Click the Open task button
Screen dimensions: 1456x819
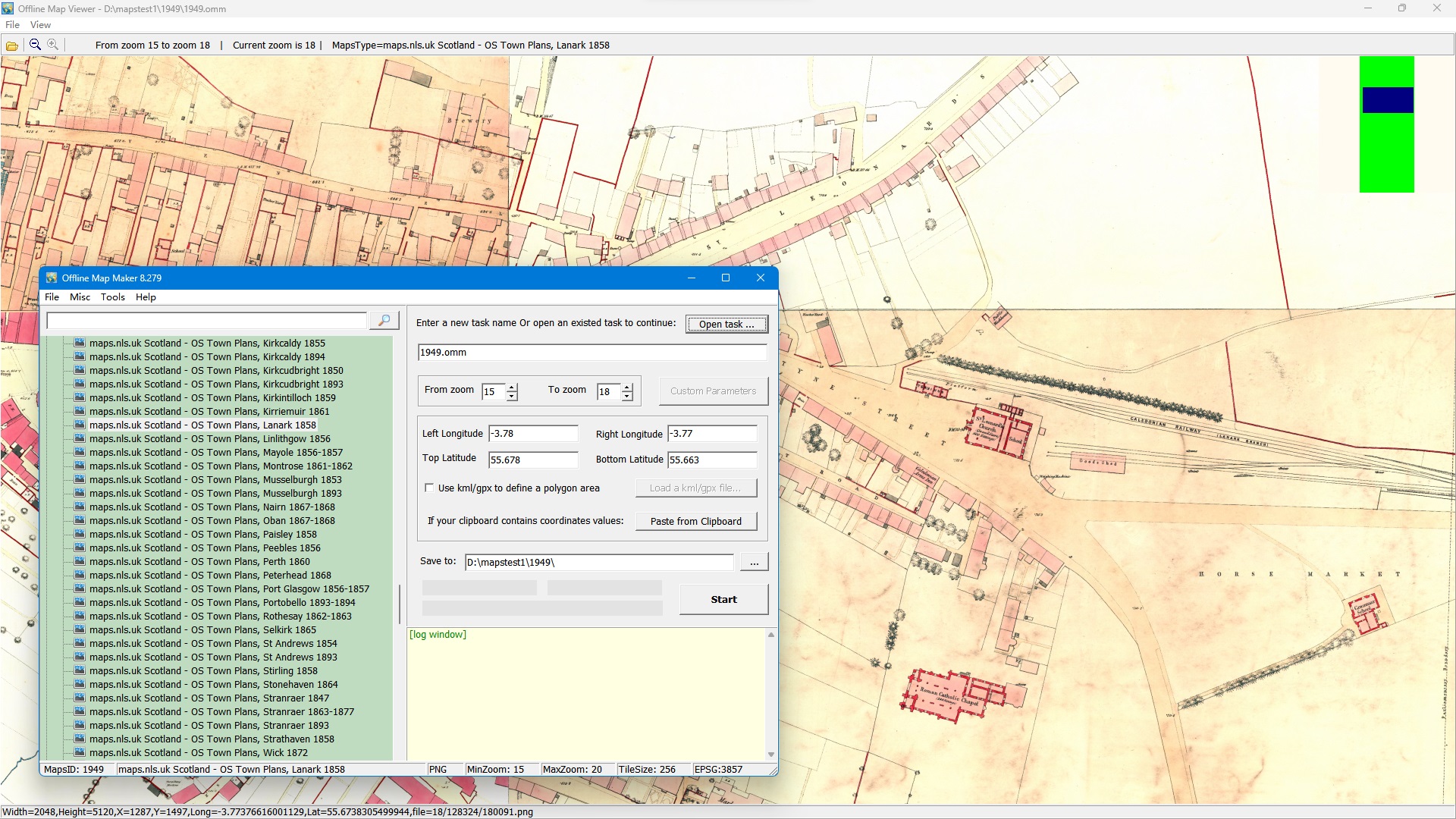coord(726,324)
